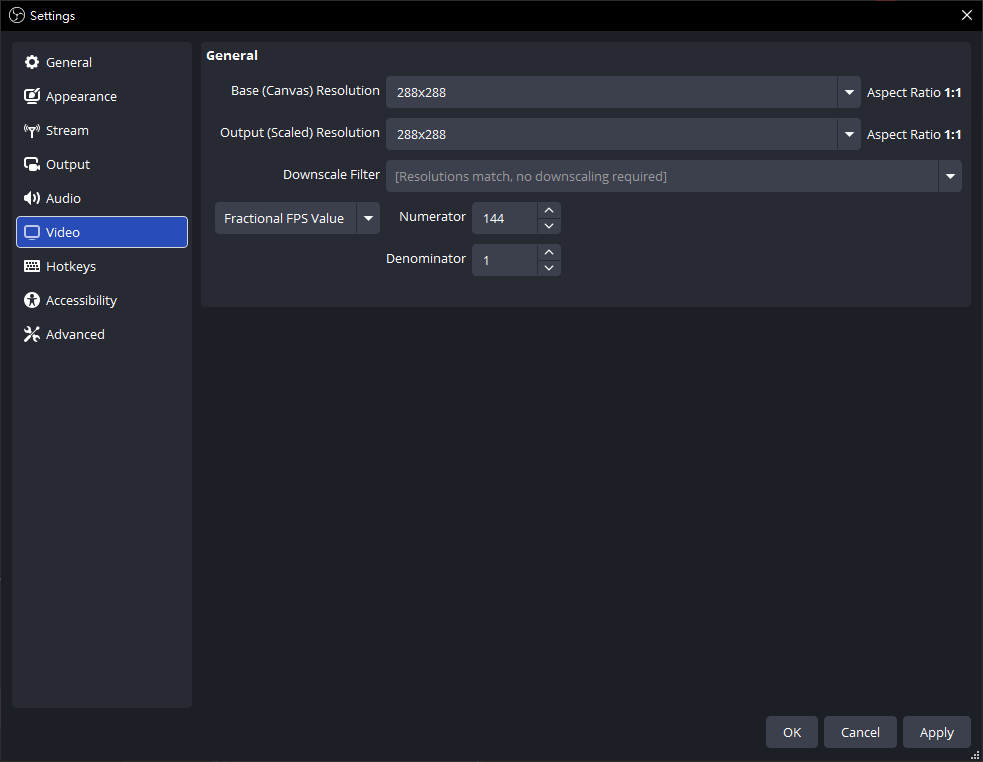Expand Output (Scaled) Resolution dropdown arrow
The height and width of the screenshot is (762, 983).
849,134
